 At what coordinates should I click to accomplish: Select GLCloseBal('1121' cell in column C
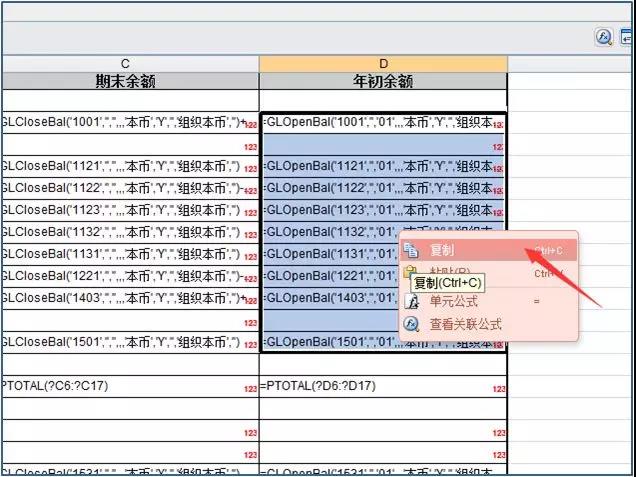[131, 166]
